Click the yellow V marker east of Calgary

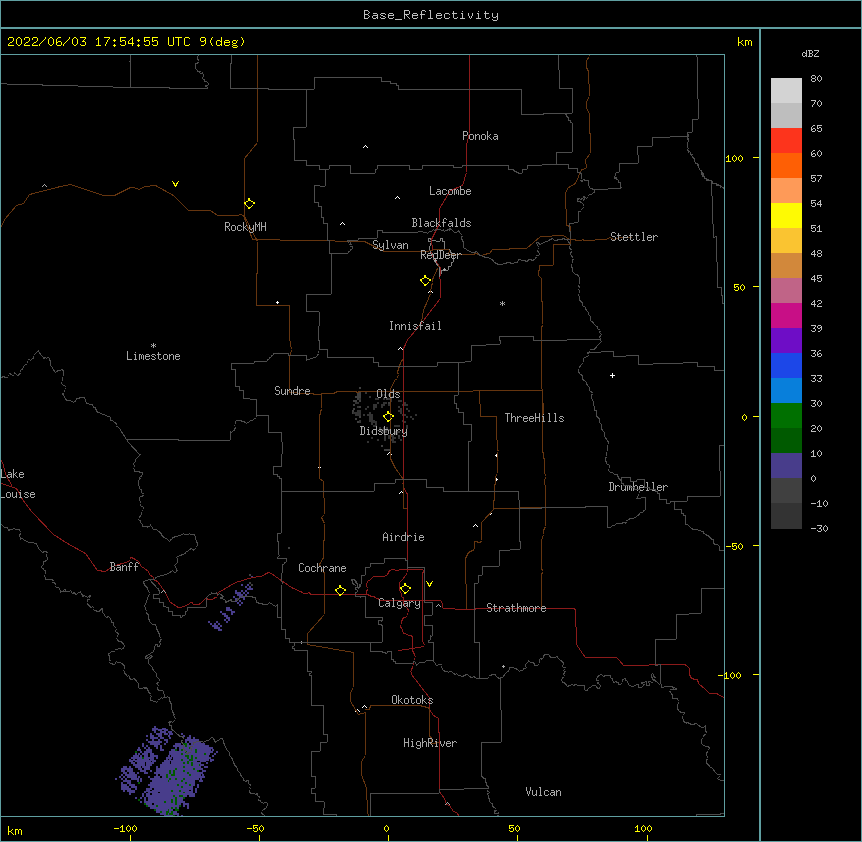tap(429, 584)
